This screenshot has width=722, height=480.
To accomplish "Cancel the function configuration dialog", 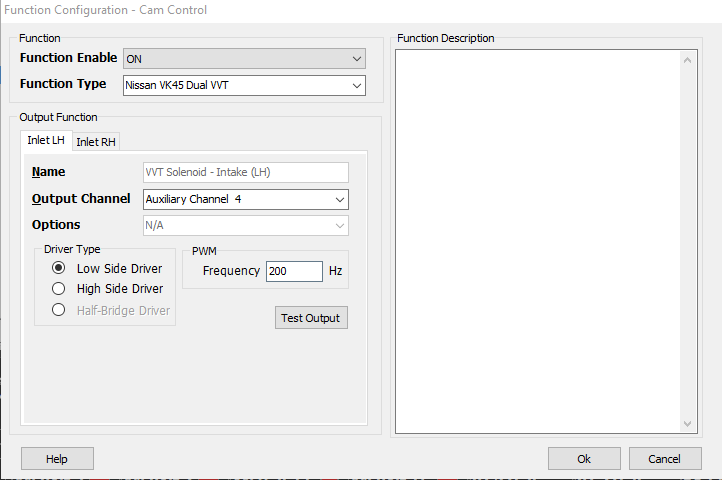I will (x=665, y=459).
